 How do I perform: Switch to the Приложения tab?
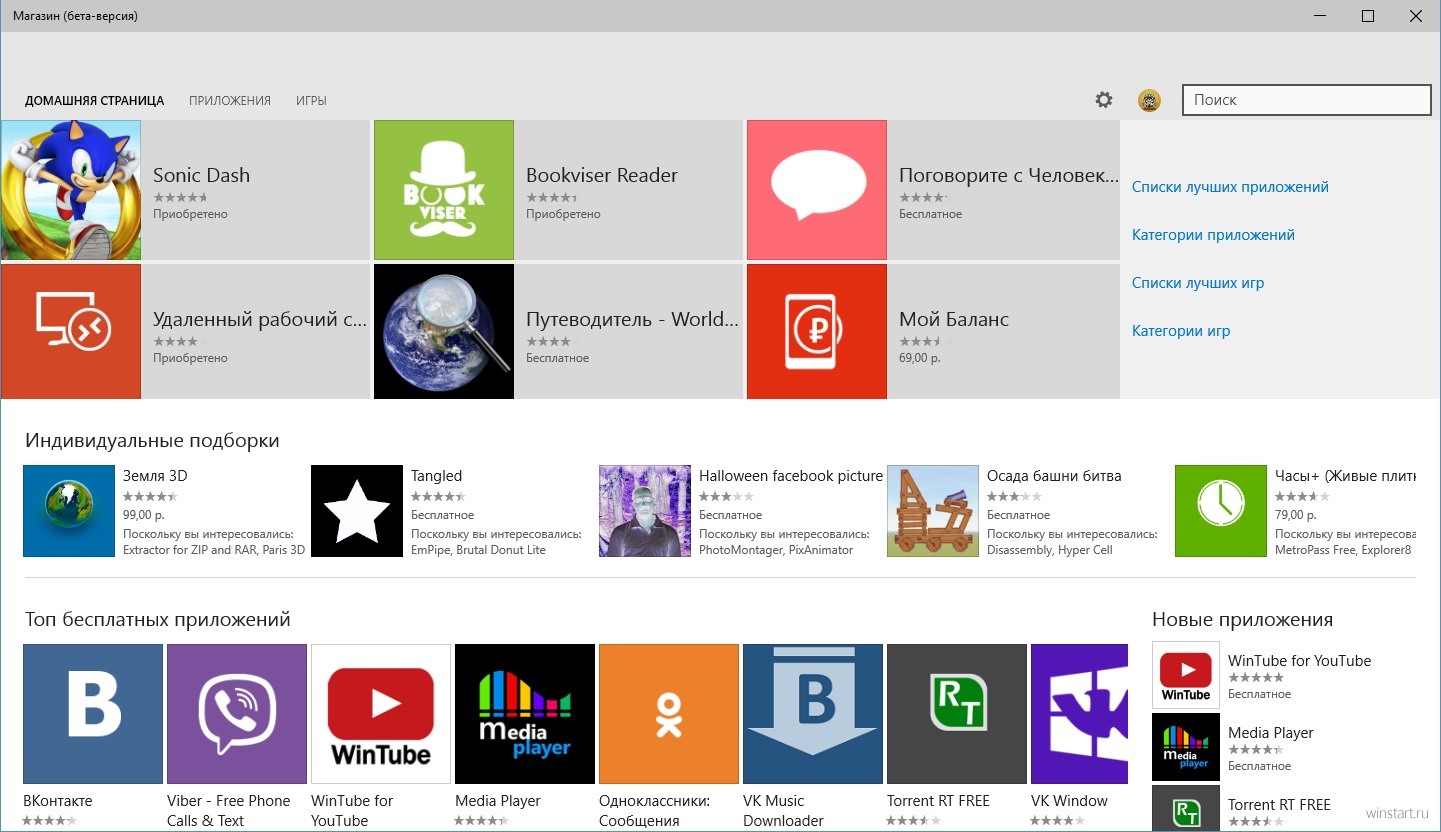pos(230,101)
